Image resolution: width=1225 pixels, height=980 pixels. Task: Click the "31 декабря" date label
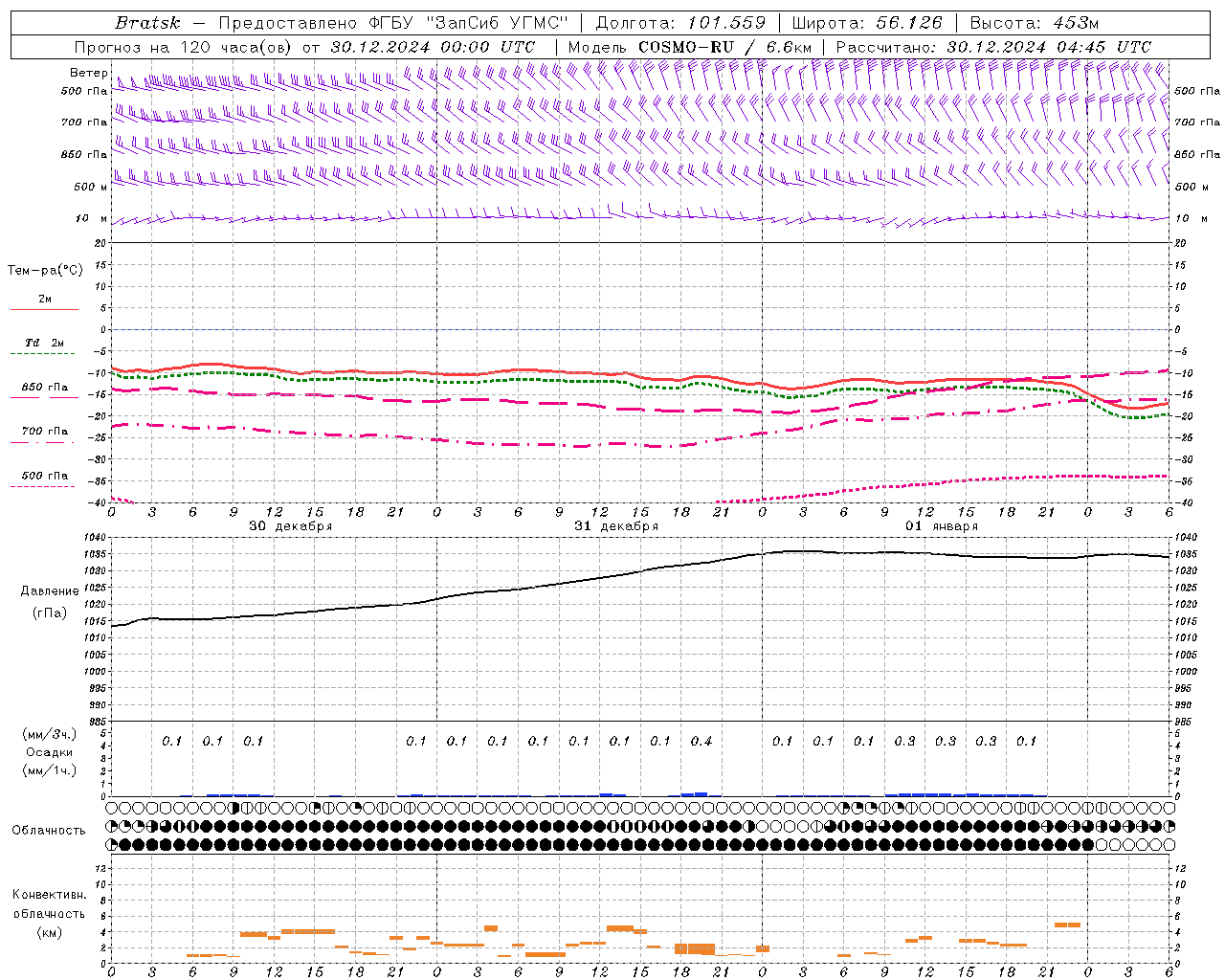[616, 526]
